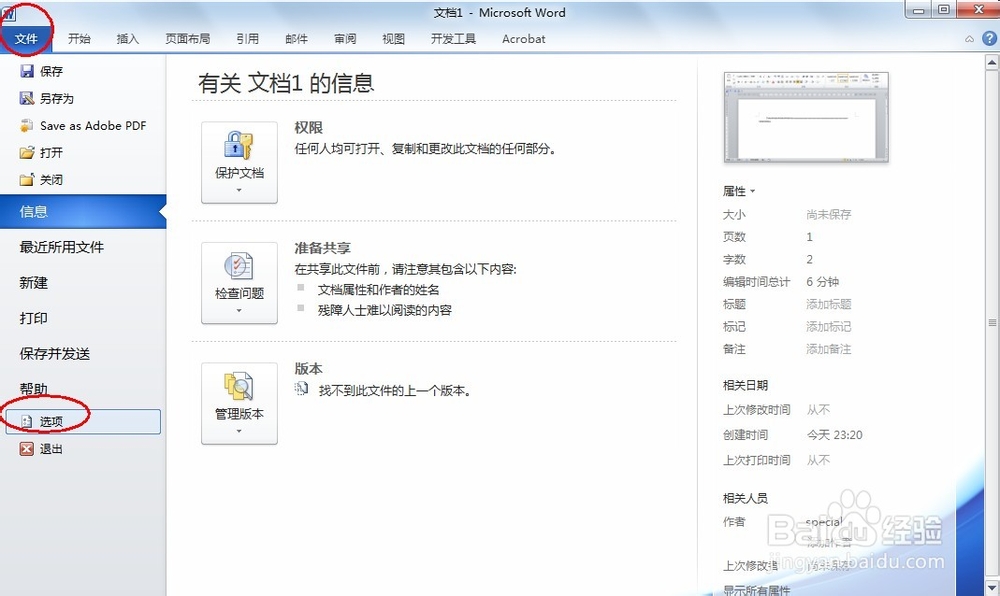
Task: Open the 页面布局 Page Layout tab
Action: tap(188, 39)
